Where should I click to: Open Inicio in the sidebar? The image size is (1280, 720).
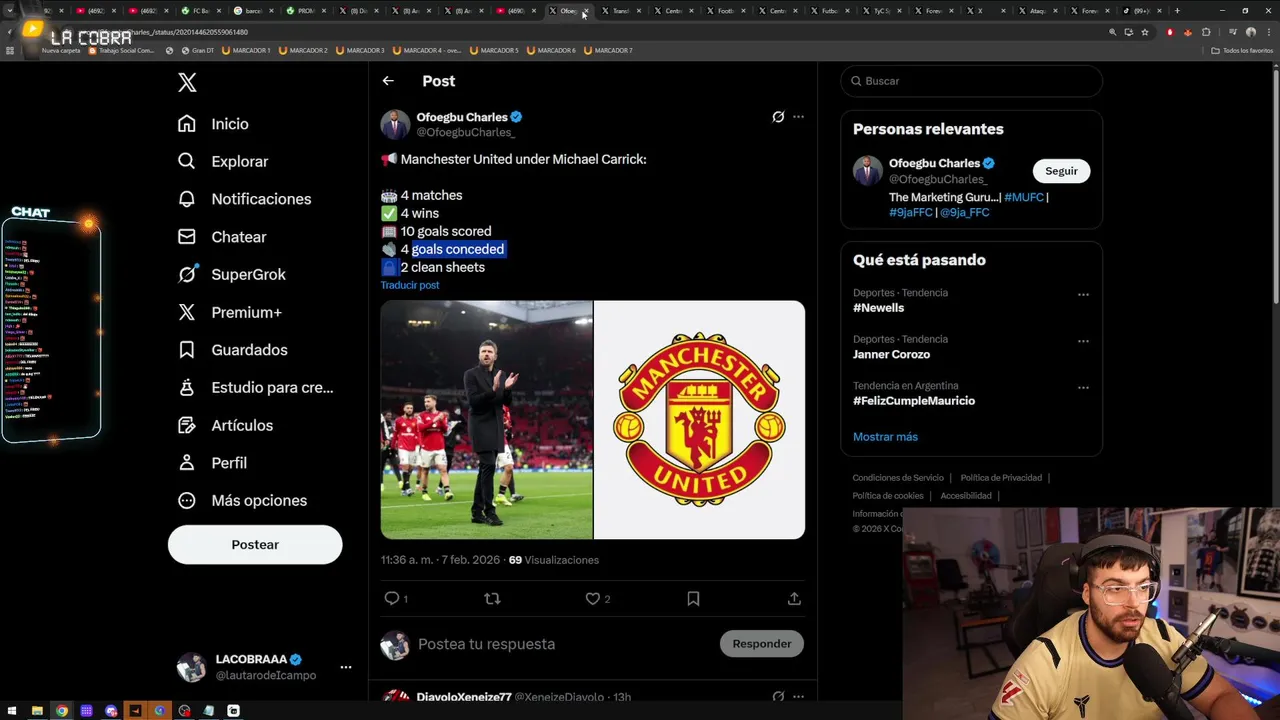tap(213, 124)
